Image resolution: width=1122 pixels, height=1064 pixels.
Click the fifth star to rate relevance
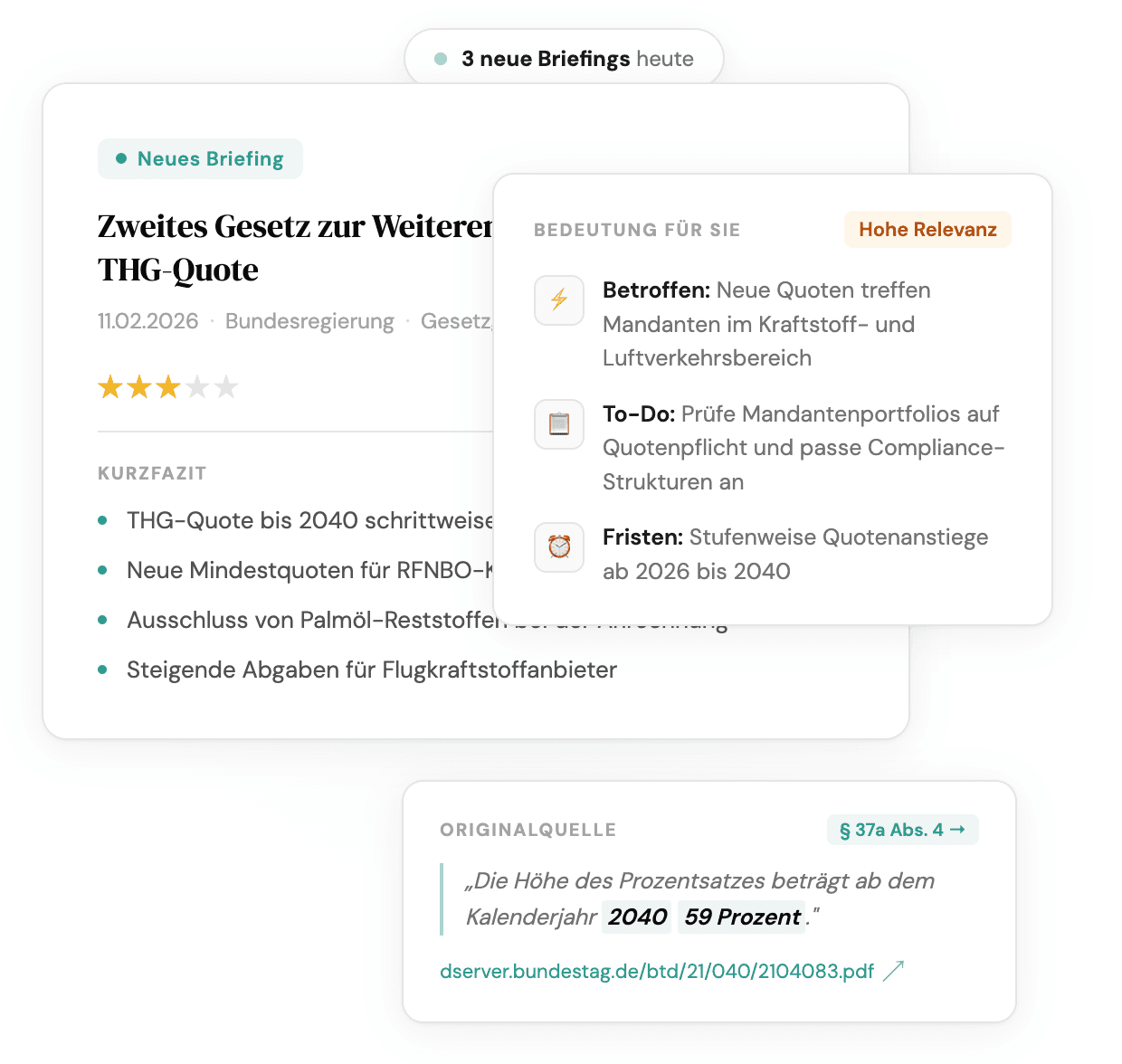point(226,386)
